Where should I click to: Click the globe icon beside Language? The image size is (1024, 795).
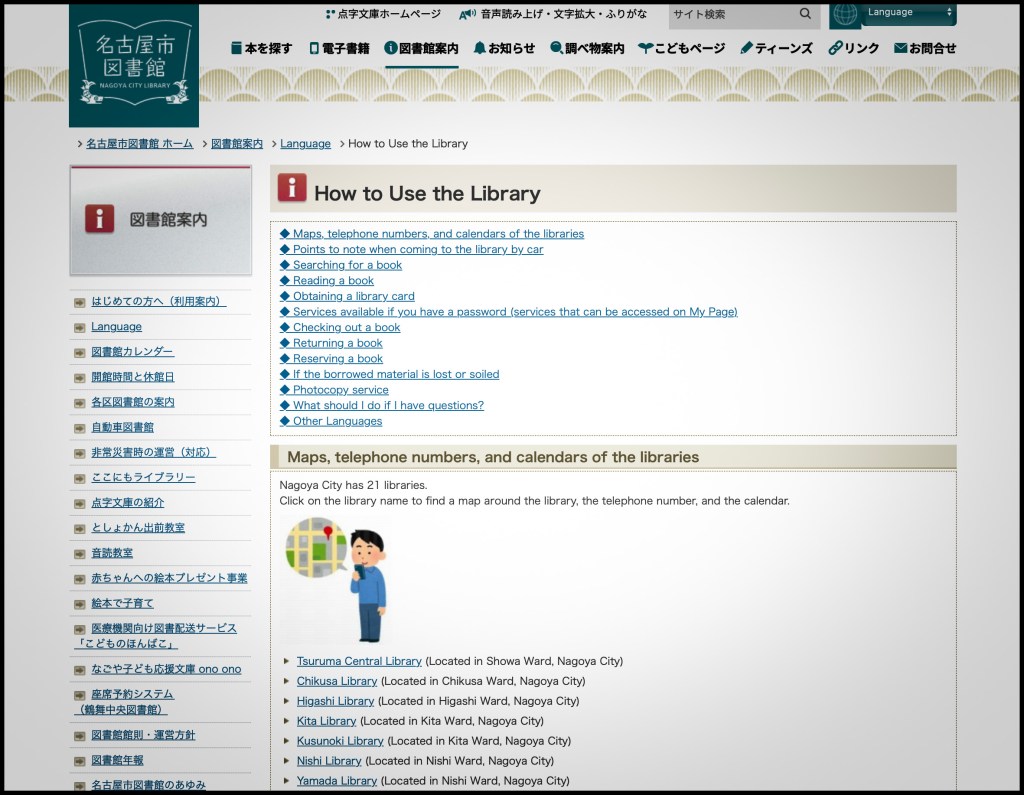tap(845, 14)
